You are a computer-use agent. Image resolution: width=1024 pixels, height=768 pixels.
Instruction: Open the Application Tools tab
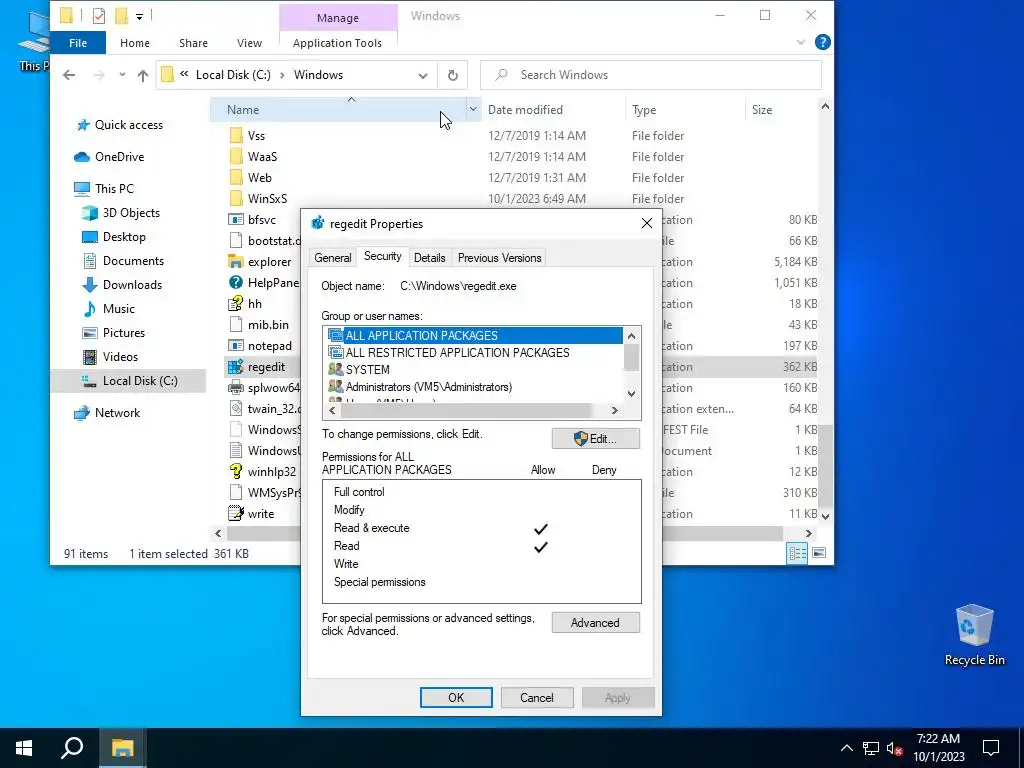337,43
